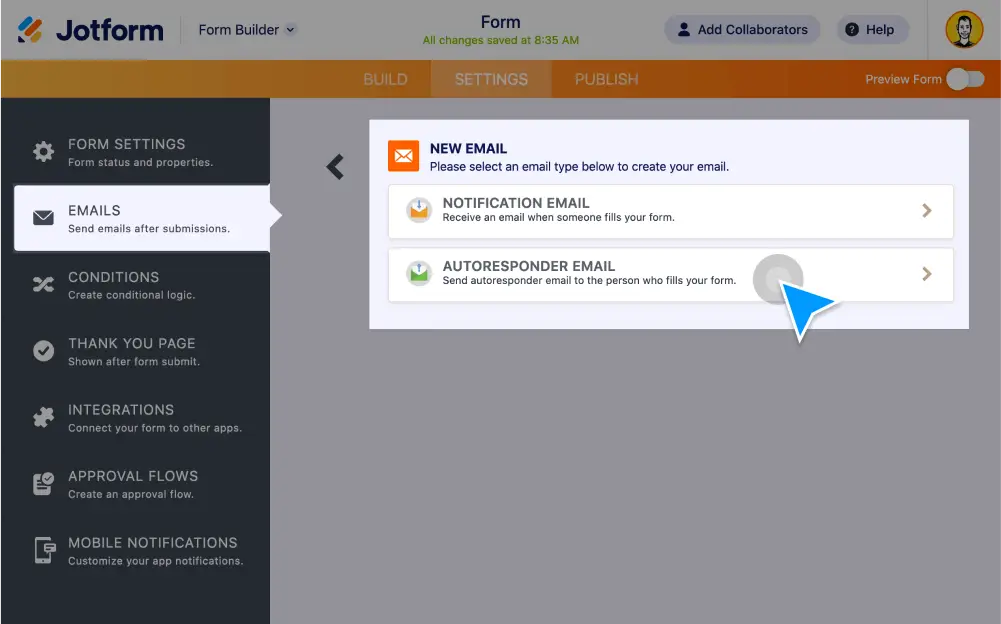The height and width of the screenshot is (624, 1001).
Task: Click the Approval Flows icon
Action: click(x=43, y=484)
